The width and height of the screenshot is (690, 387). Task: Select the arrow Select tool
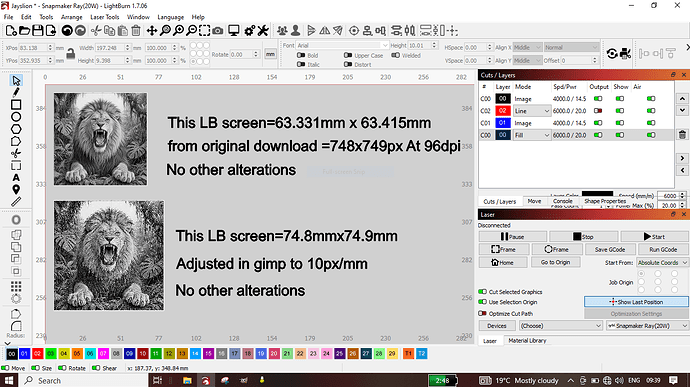16,81
